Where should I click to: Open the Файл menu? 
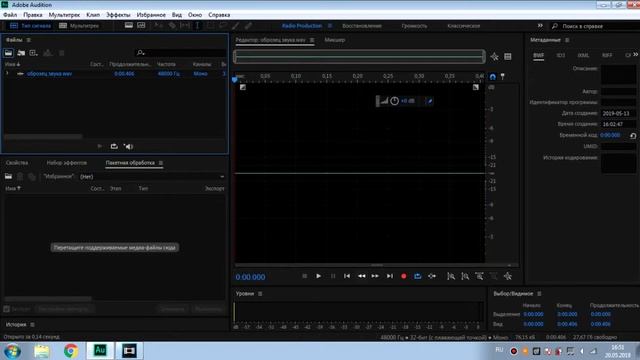(10, 15)
